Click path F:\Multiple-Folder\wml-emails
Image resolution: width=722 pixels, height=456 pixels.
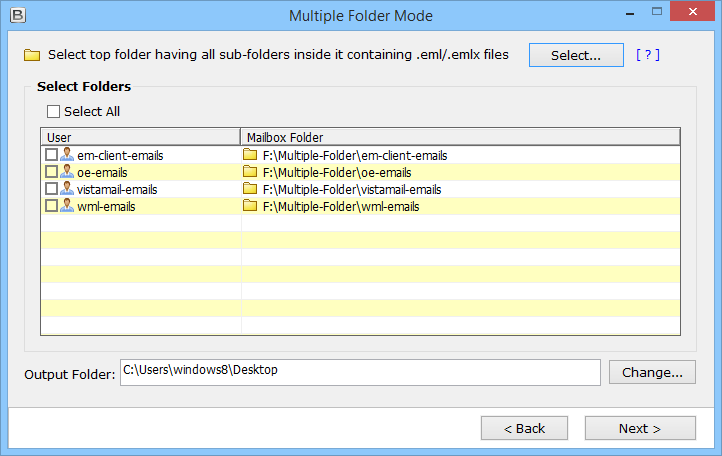341,207
